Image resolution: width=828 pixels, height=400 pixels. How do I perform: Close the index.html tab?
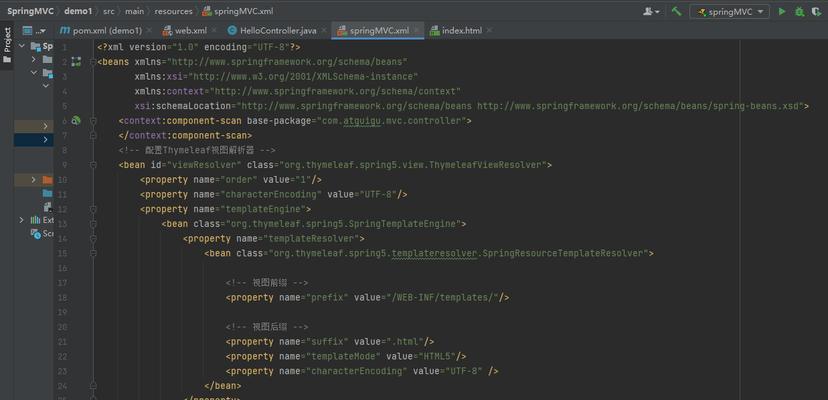click(x=490, y=31)
